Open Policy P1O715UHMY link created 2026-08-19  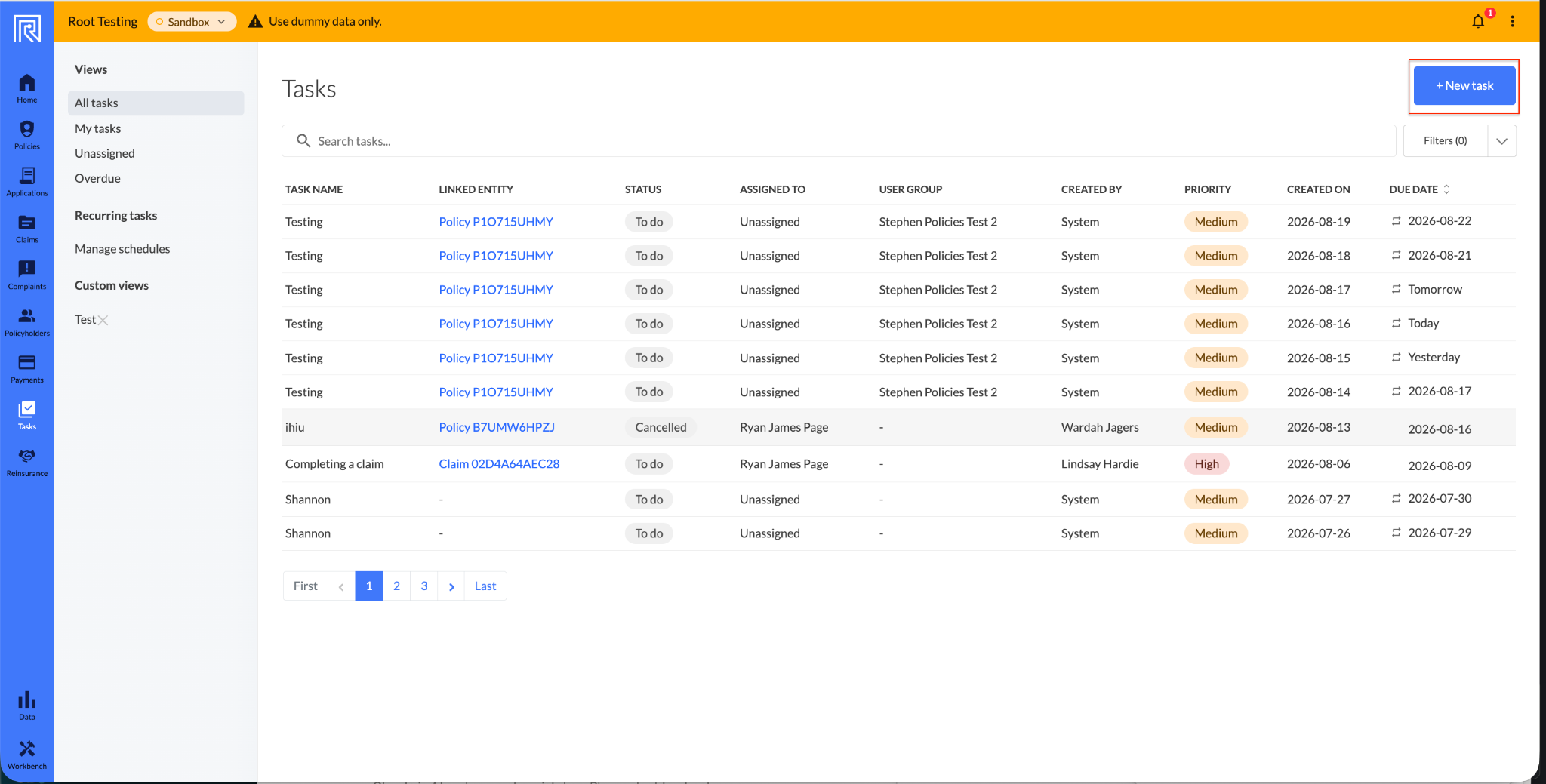click(496, 222)
